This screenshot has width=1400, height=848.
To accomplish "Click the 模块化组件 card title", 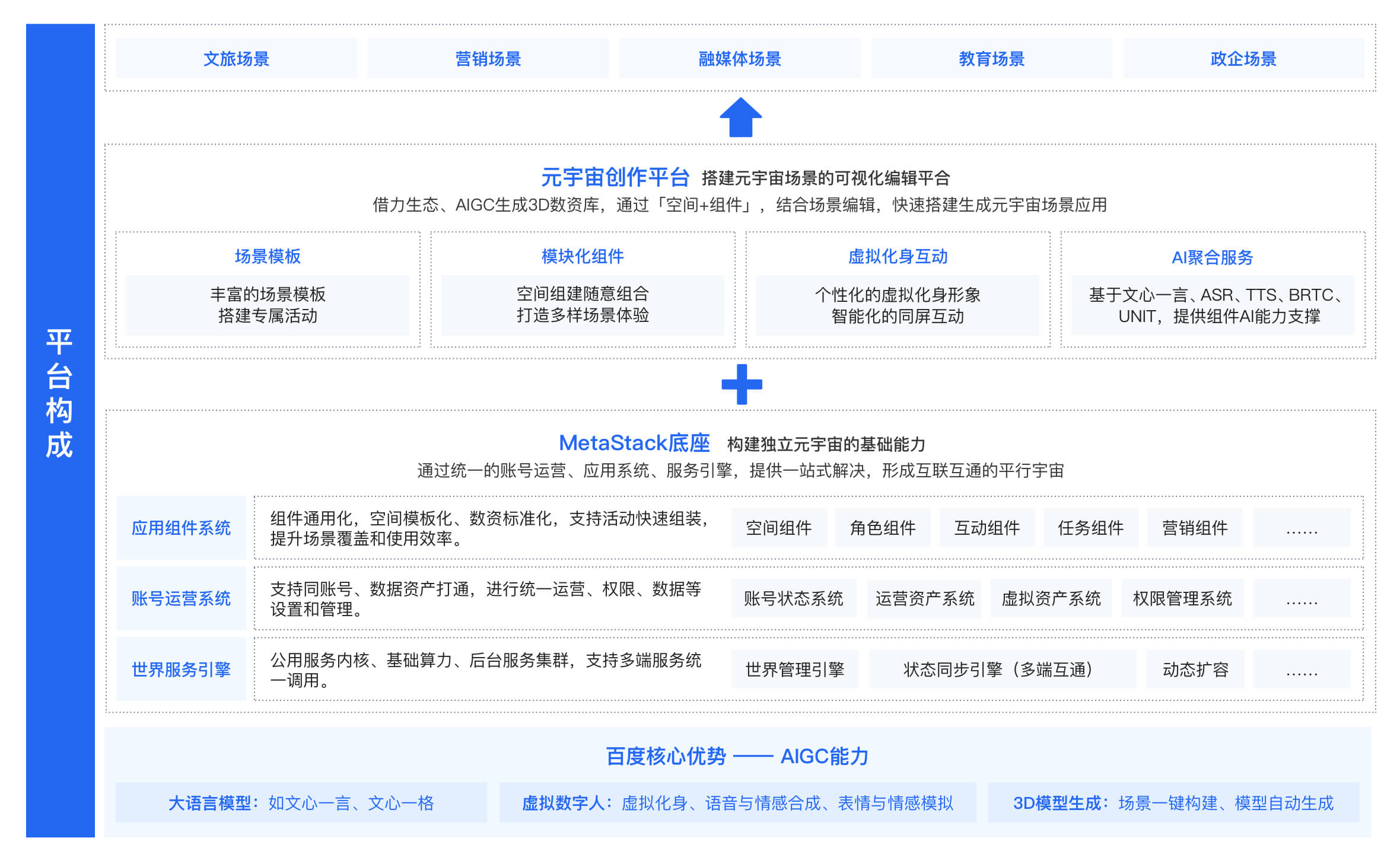I will 583,256.
